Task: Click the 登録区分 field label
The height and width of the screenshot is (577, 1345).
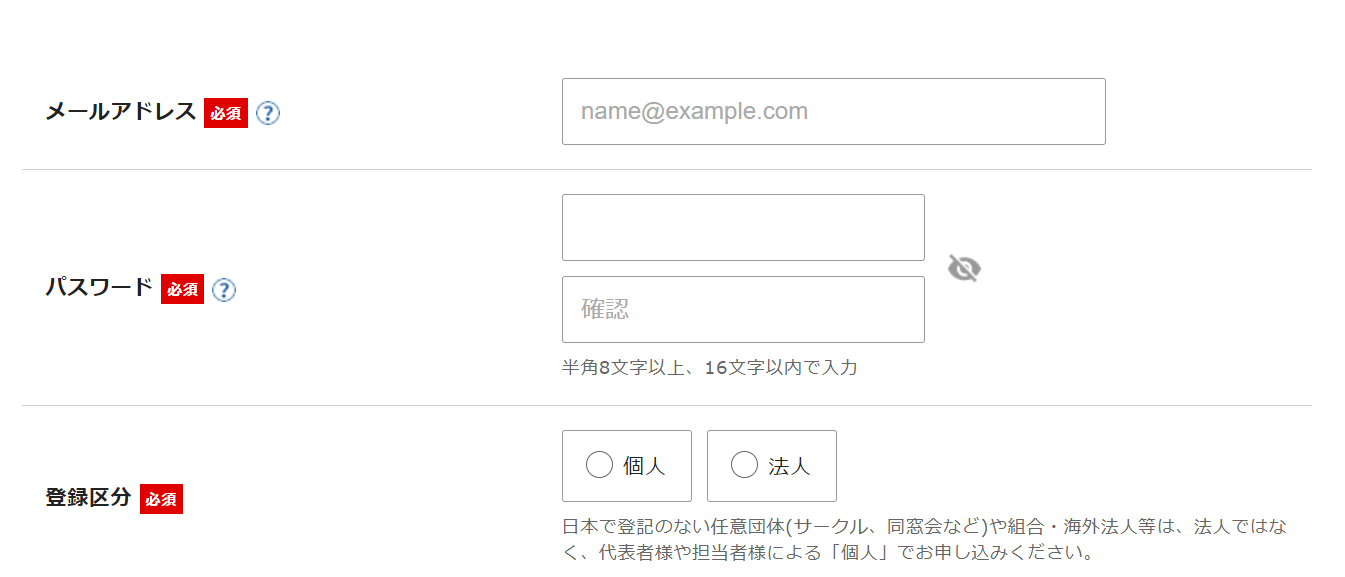Action: (x=88, y=497)
